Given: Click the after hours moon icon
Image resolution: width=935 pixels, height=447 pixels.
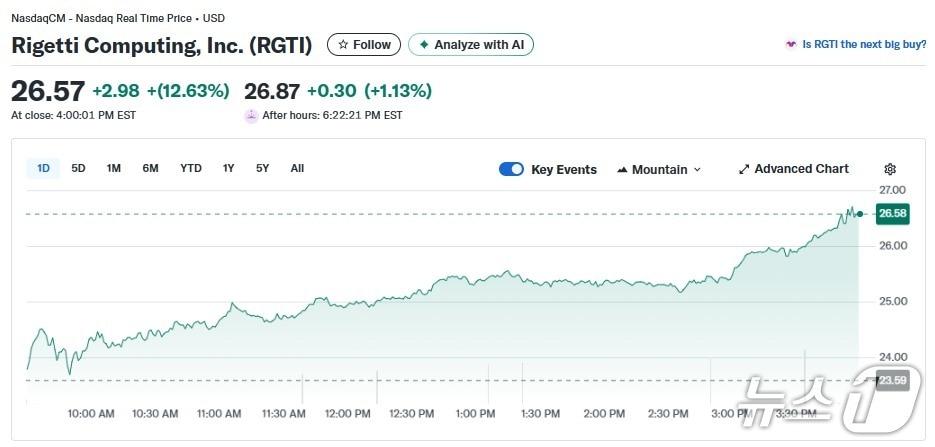Looking at the screenshot, I should (x=251, y=116).
